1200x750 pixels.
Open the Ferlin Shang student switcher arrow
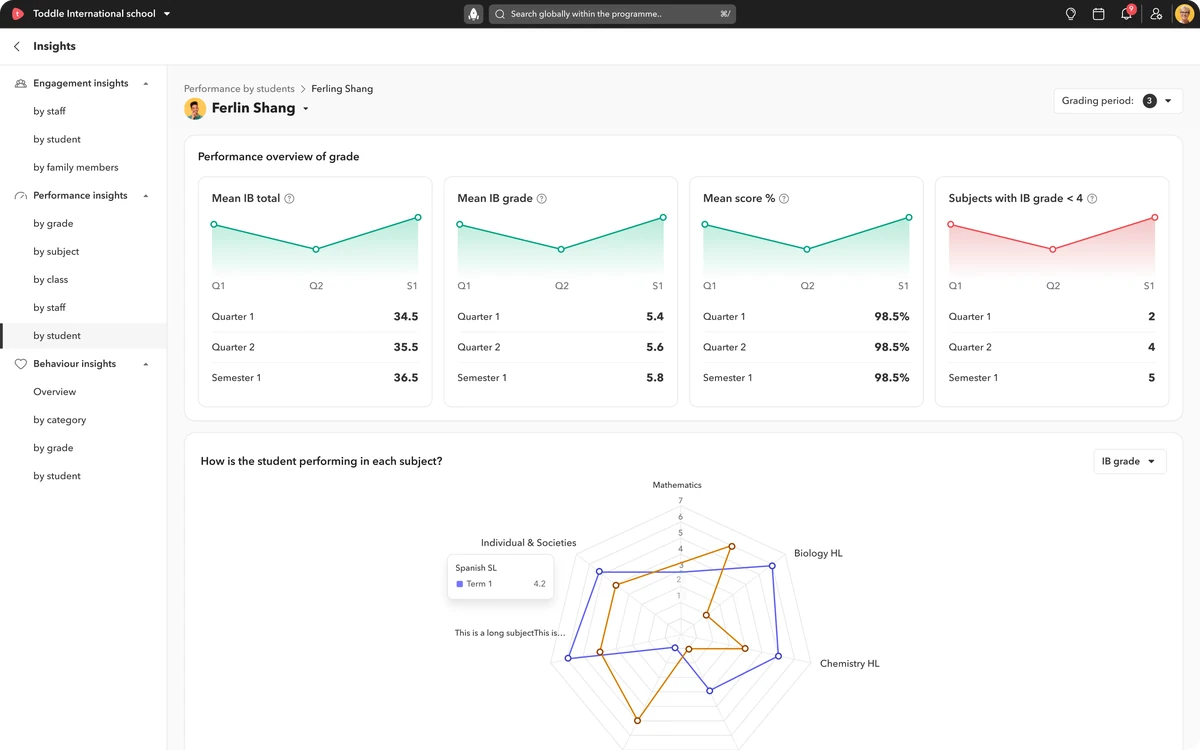tap(305, 109)
